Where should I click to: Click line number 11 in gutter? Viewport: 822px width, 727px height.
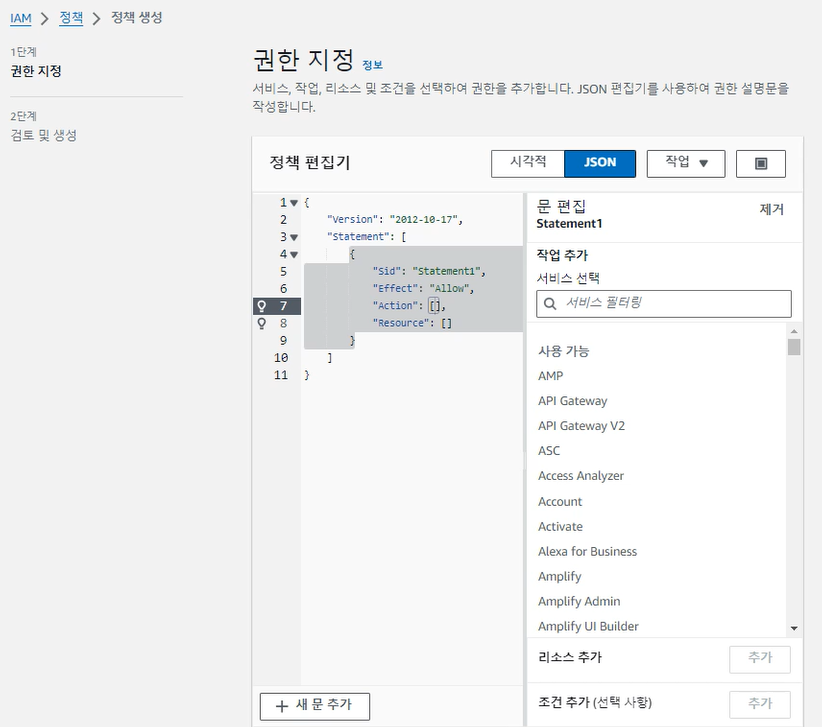point(281,375)
